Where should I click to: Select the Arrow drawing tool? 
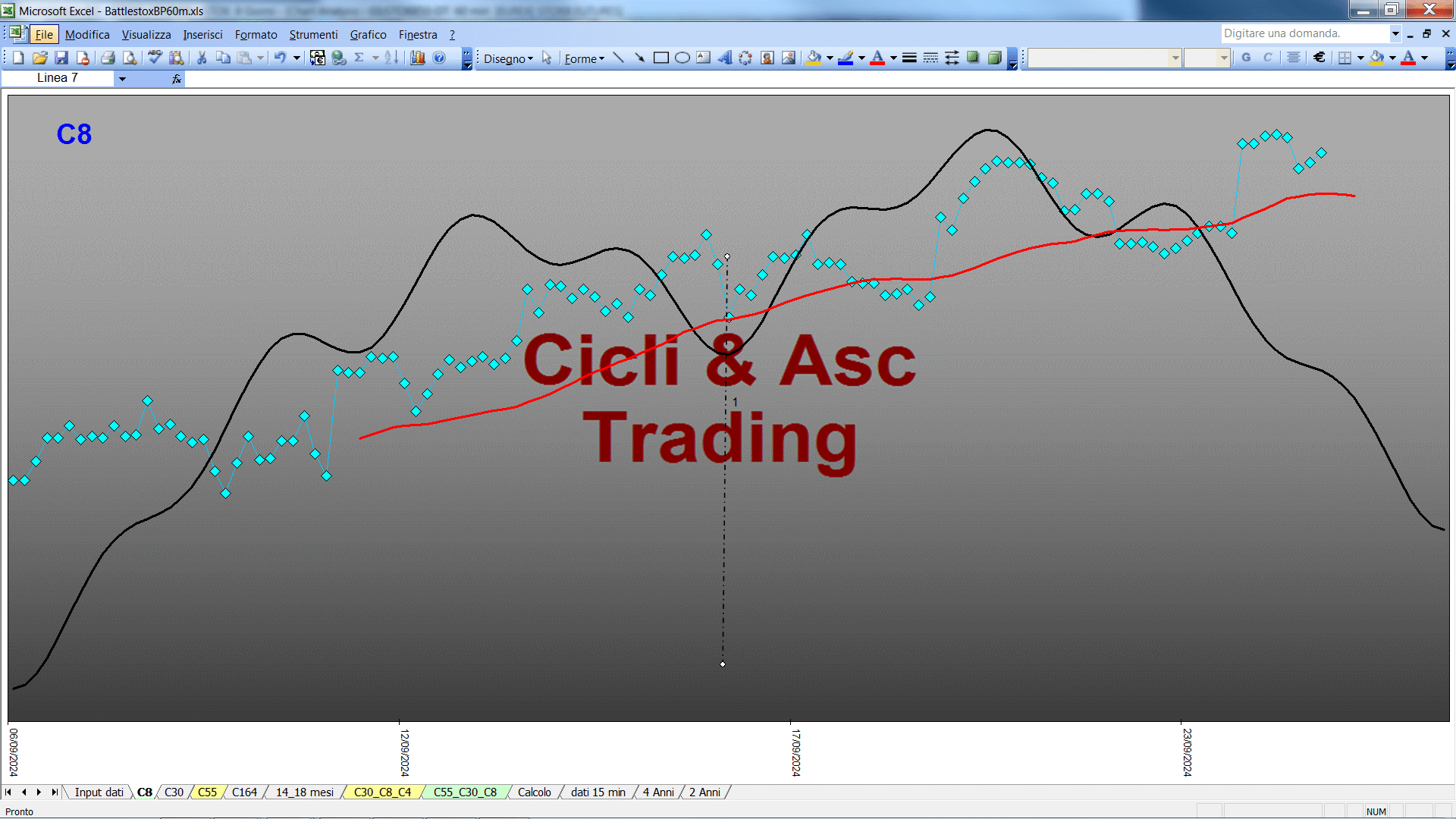click(639, 58)
